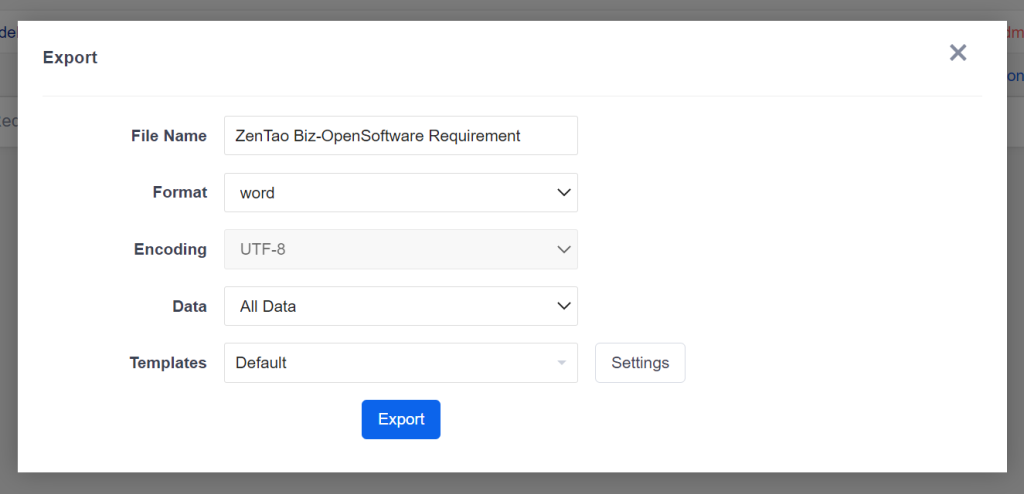Click the Encoding label
1024x494 pixels.
pos(170,250)
